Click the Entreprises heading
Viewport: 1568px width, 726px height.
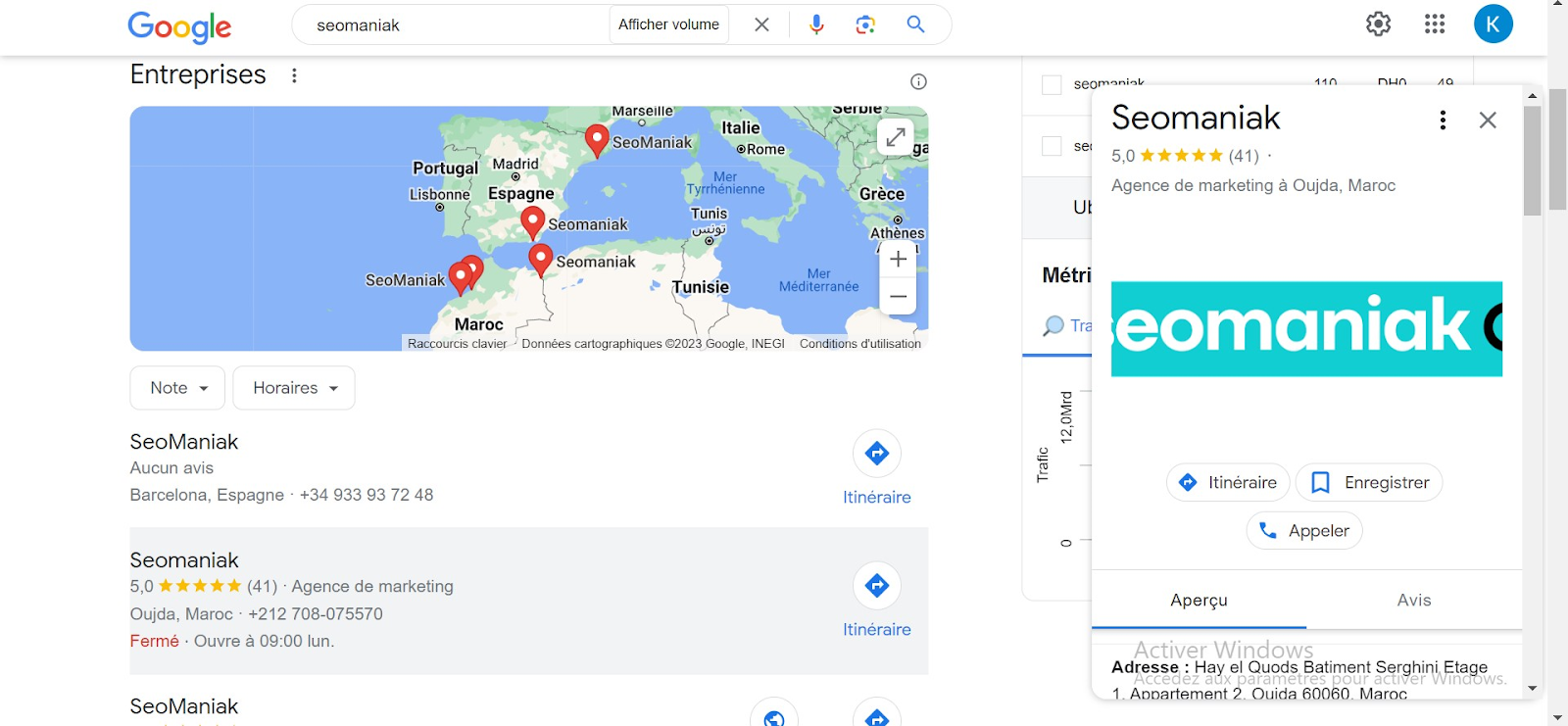198,74
